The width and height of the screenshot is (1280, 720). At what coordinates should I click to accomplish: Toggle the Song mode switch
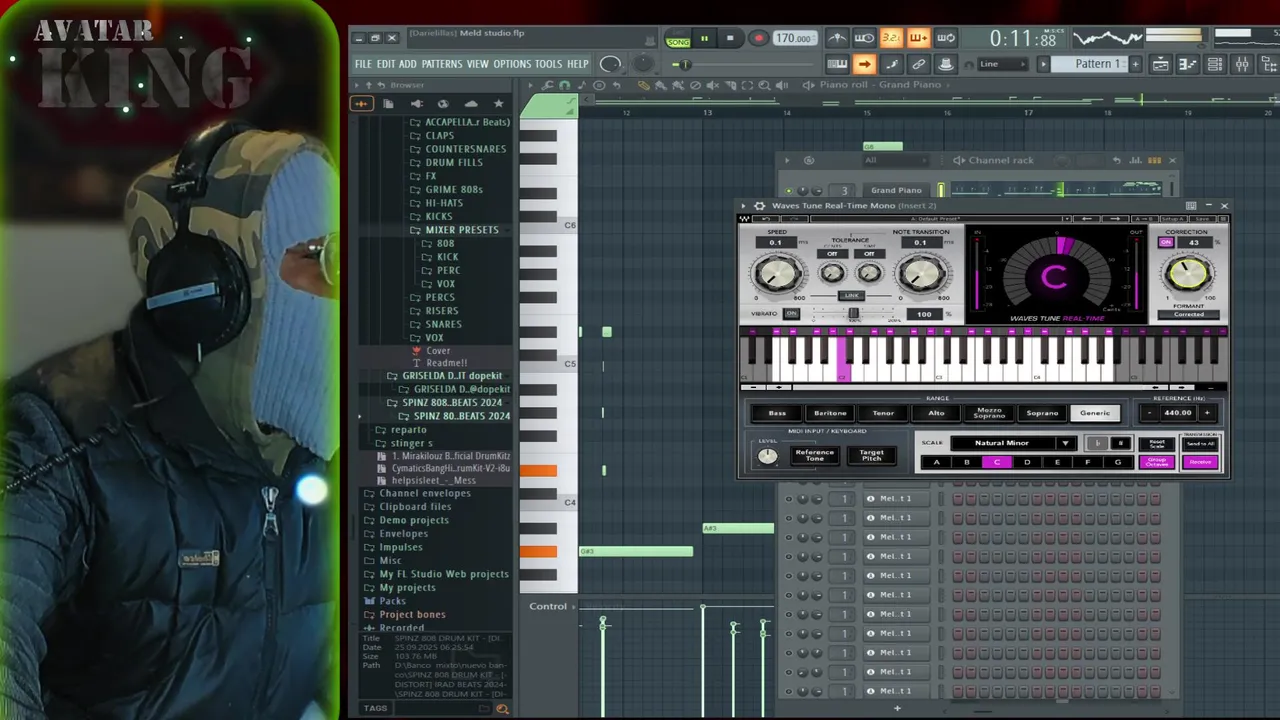coord(678,40)
